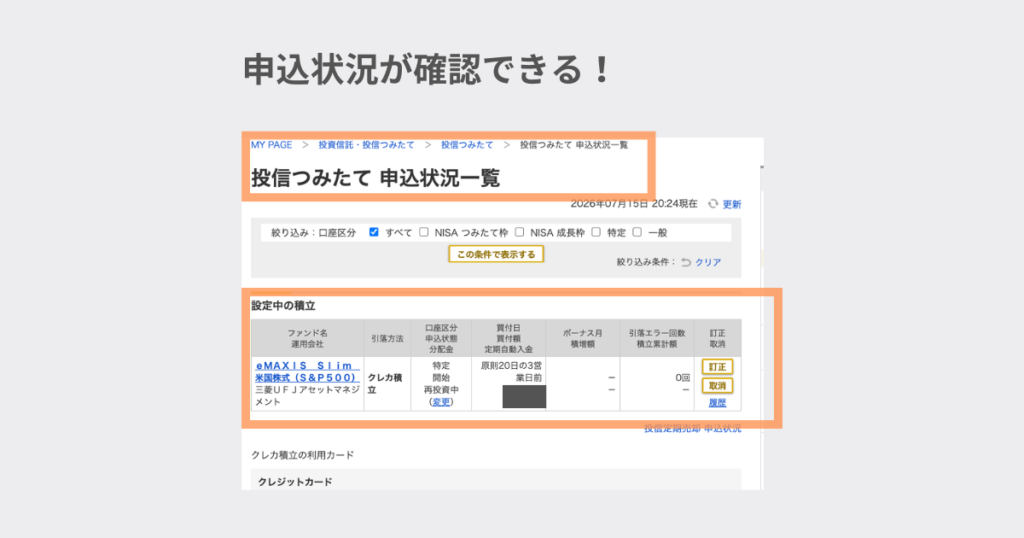Click the 更新 link
Viewport: 1024px width, 538px height.
[731, 204]
